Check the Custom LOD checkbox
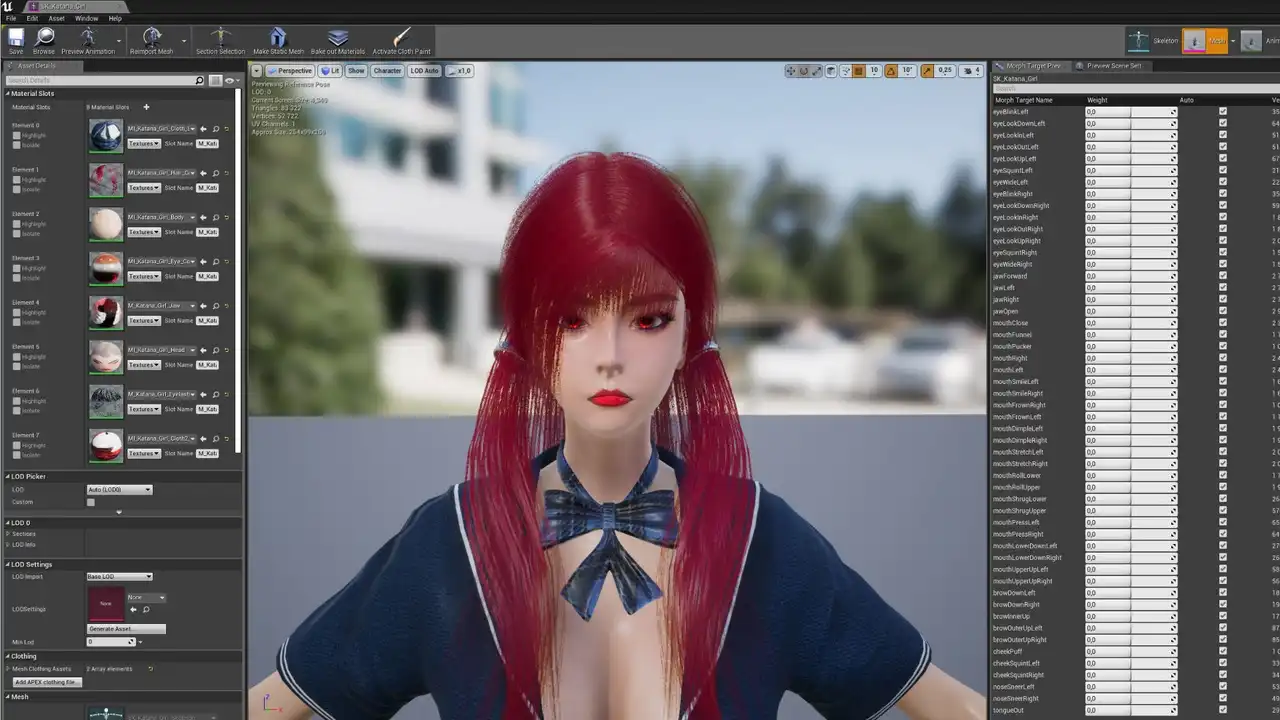 (x=91, y=502)
